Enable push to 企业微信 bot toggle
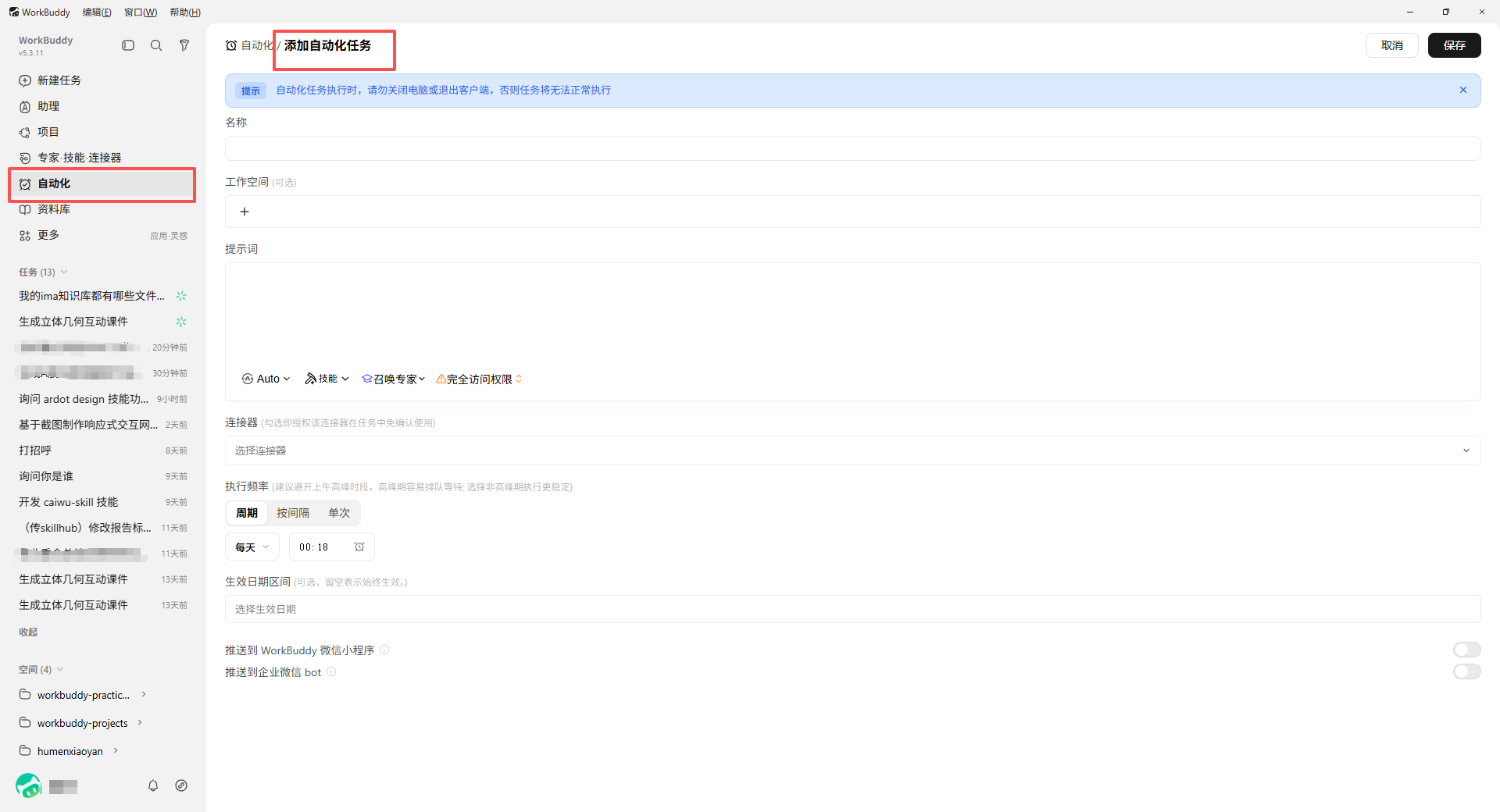The height and width of the screenshot is (812, 1500). point(1466,671)
